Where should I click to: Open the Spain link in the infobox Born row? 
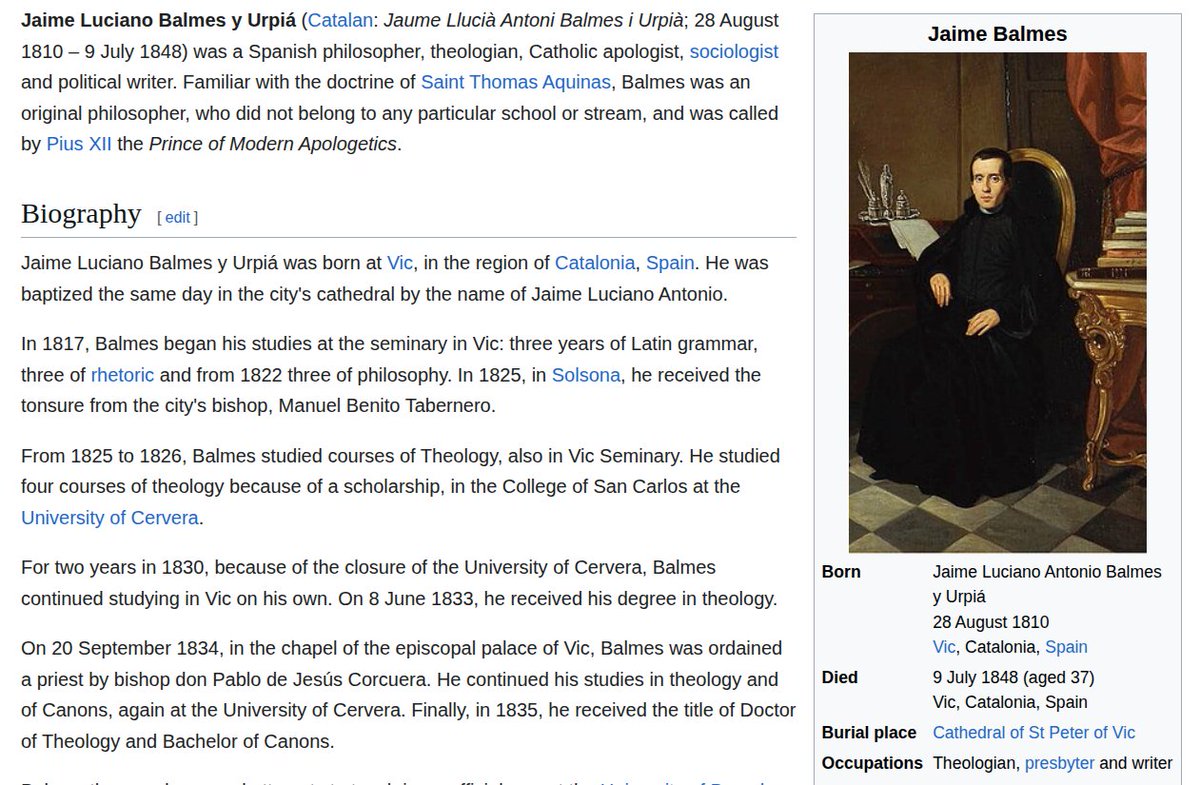tap(1066, 647)
